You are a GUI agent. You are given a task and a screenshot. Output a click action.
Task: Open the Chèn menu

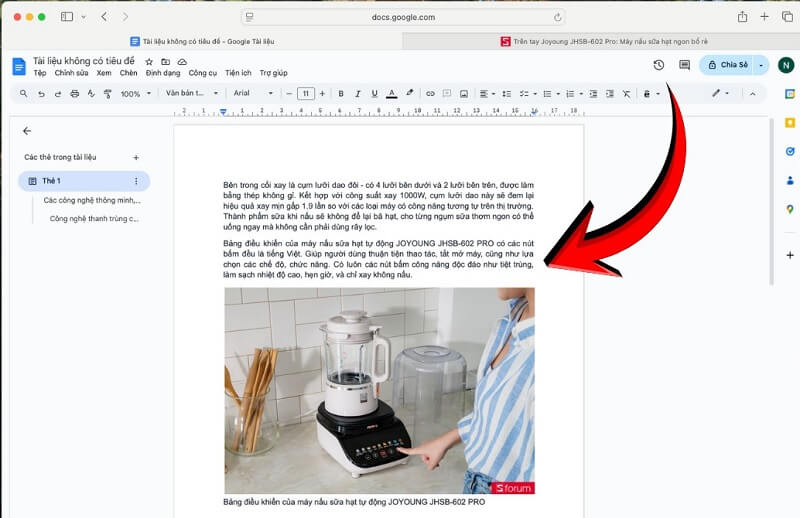click(129, 73)
